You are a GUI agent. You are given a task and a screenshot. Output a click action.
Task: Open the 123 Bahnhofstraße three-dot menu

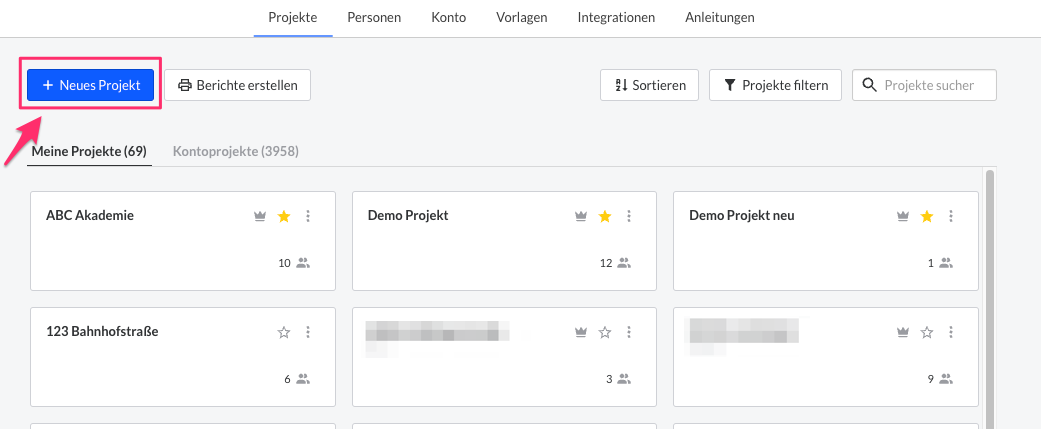(307, 332)
